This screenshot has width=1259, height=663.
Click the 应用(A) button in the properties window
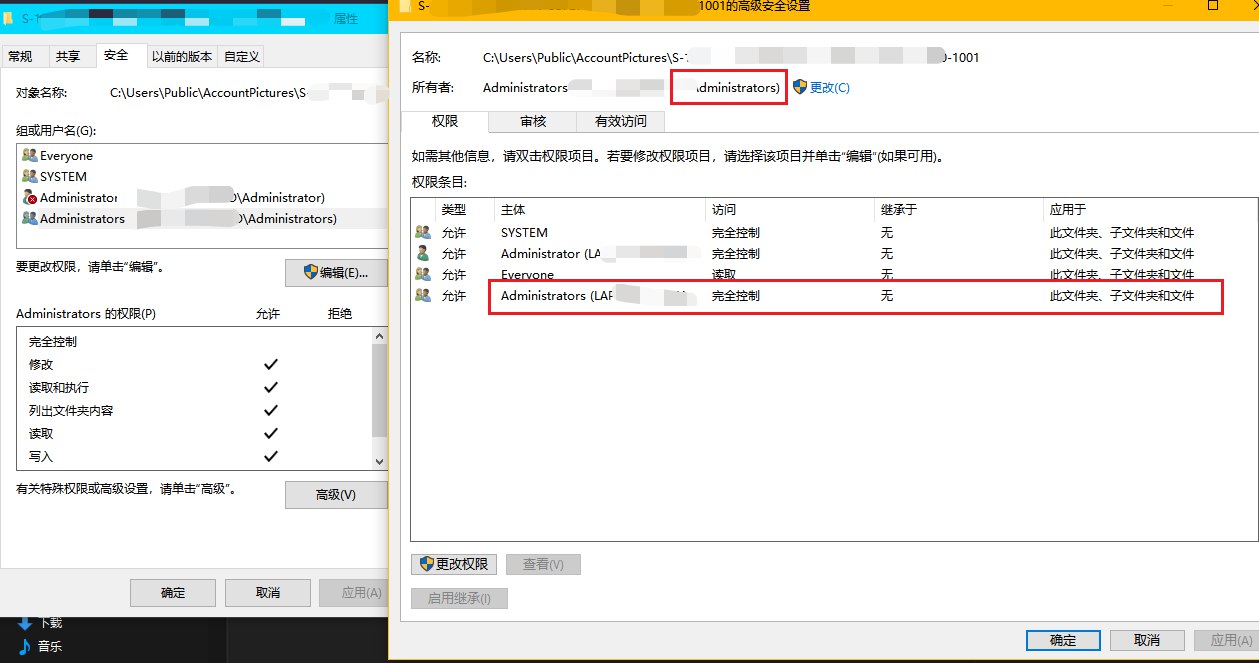click(x=354, y=593)
